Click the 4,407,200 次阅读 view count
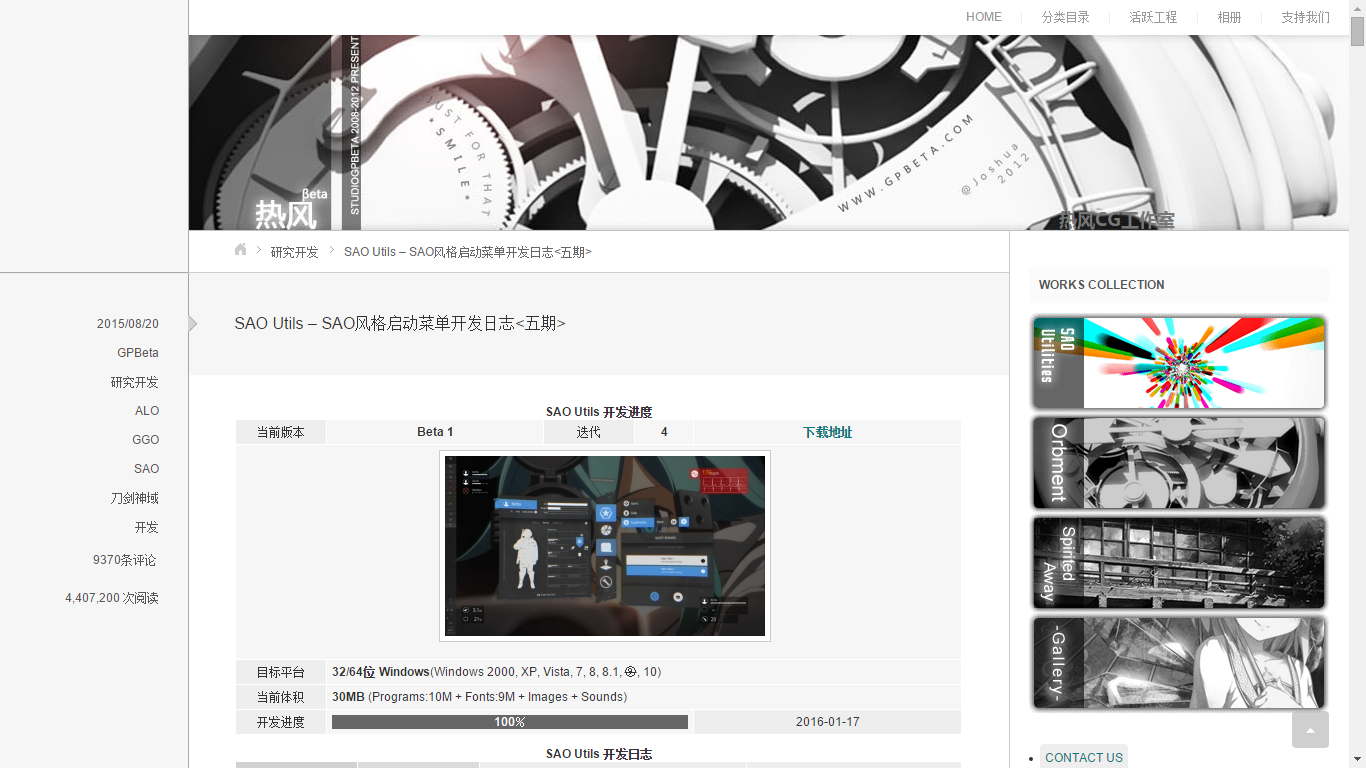This screenshot has height=768, width=1366. tap(112, 598)
